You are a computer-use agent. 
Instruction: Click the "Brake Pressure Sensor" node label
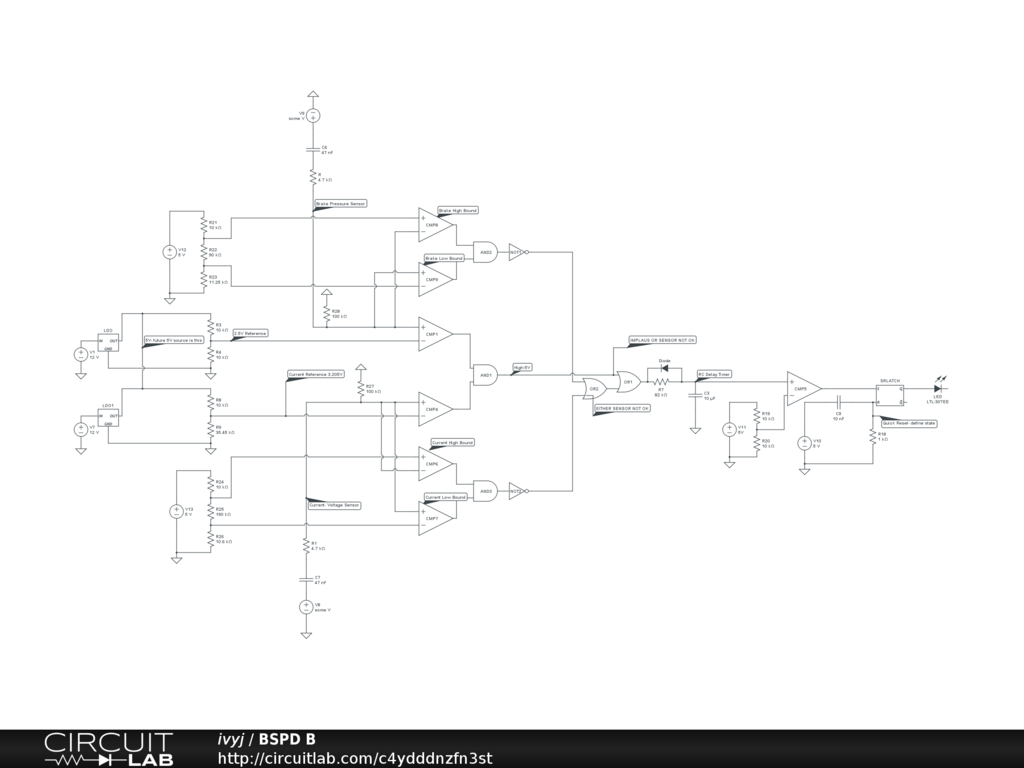pyautogui.click(x=341, y=203)
